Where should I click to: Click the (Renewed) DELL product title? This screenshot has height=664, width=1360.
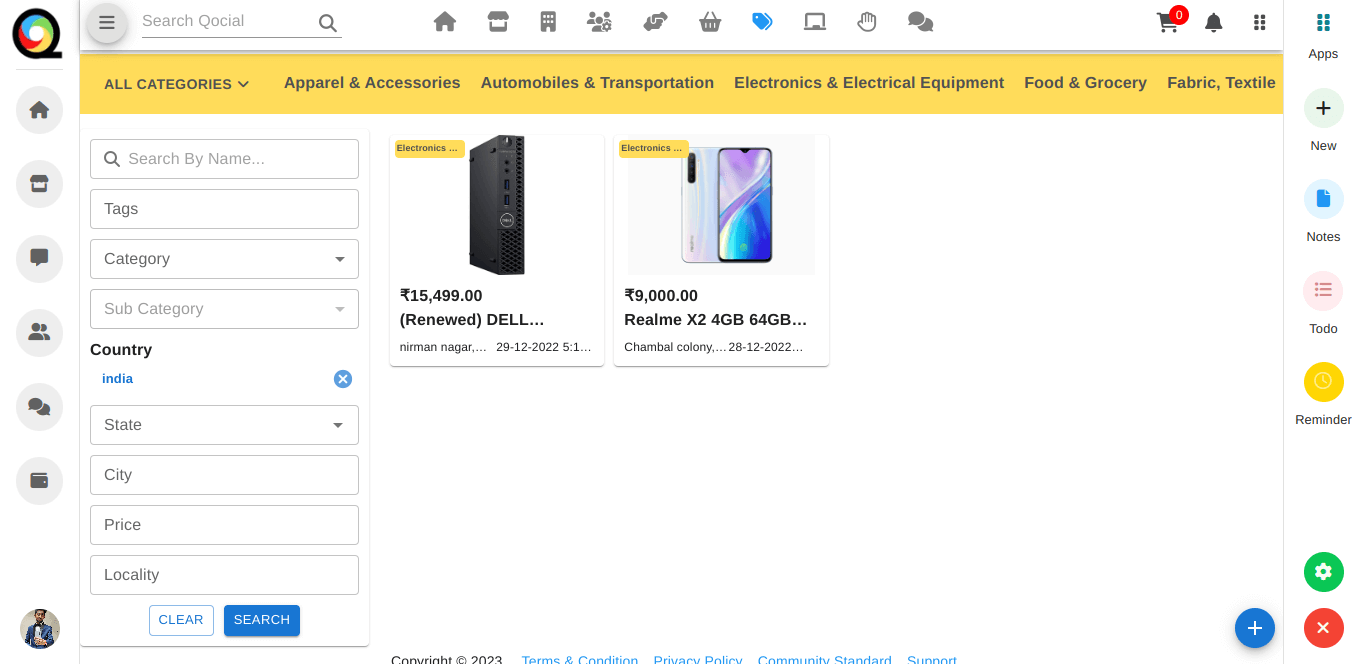[472, 320]
